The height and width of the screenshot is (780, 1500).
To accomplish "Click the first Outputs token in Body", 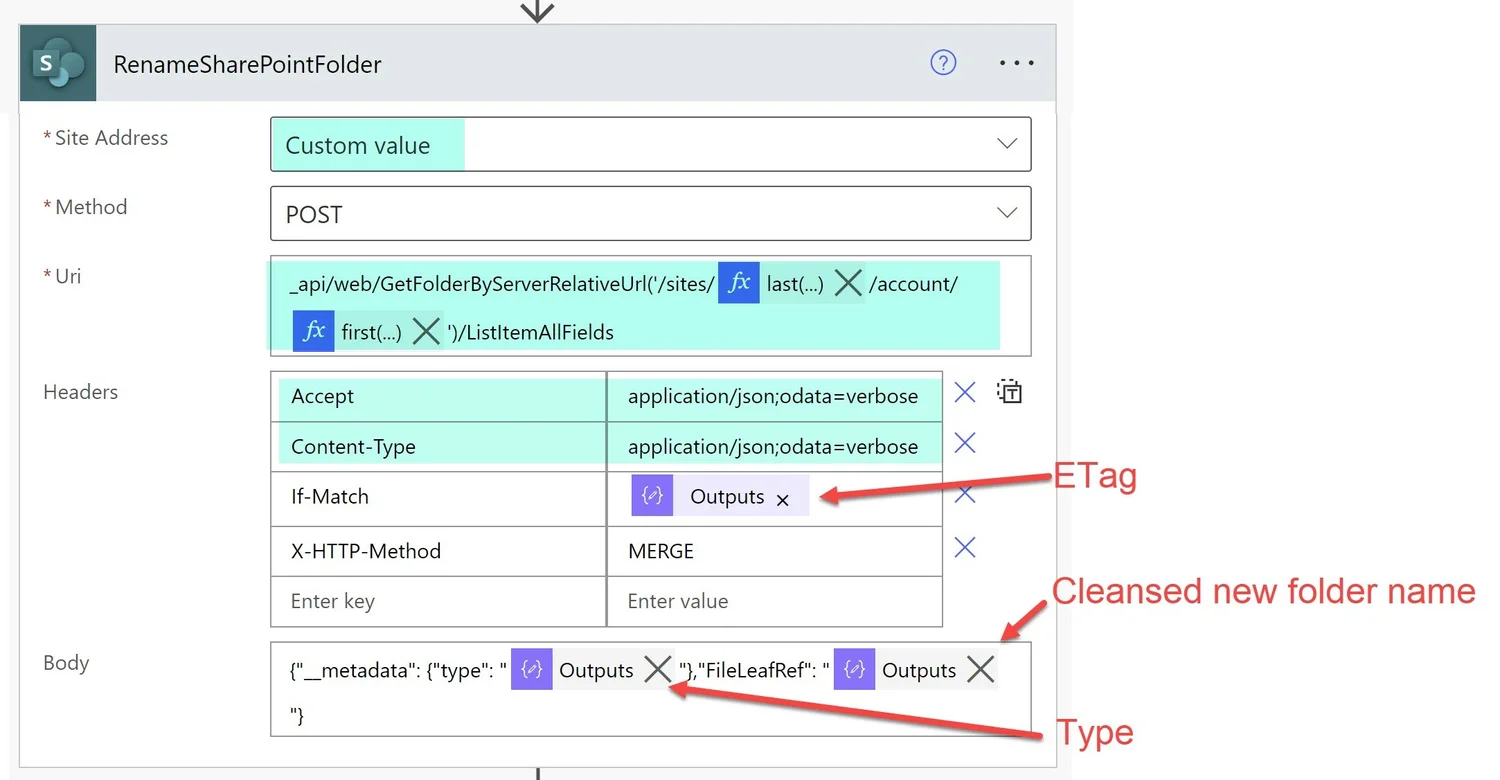I will pos(597,670).
